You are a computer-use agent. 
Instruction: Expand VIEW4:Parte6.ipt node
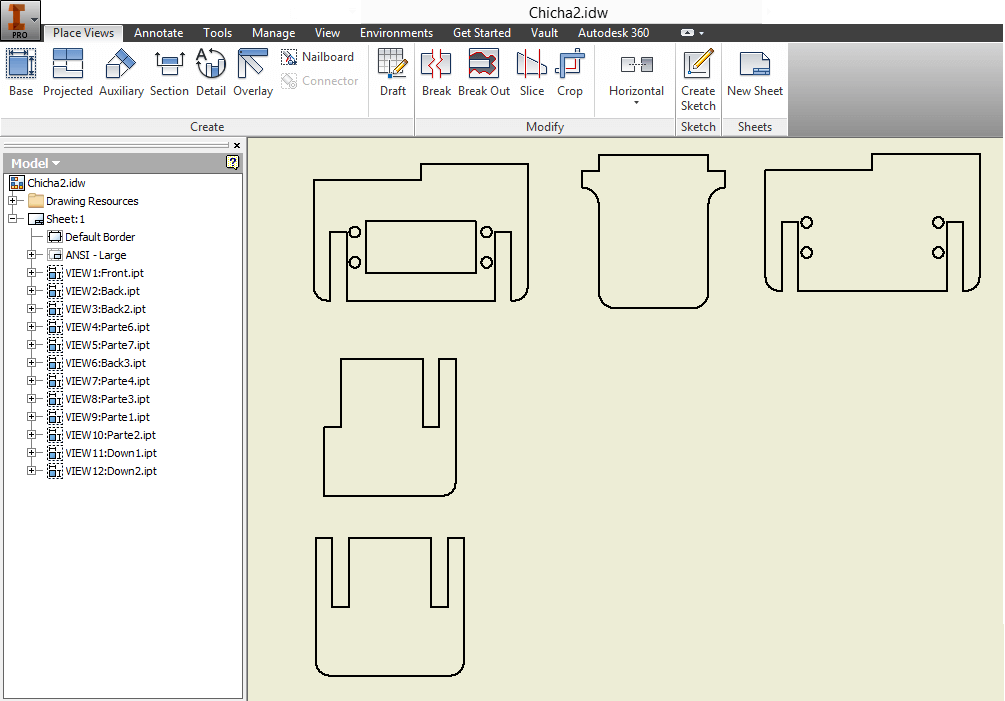31,326
